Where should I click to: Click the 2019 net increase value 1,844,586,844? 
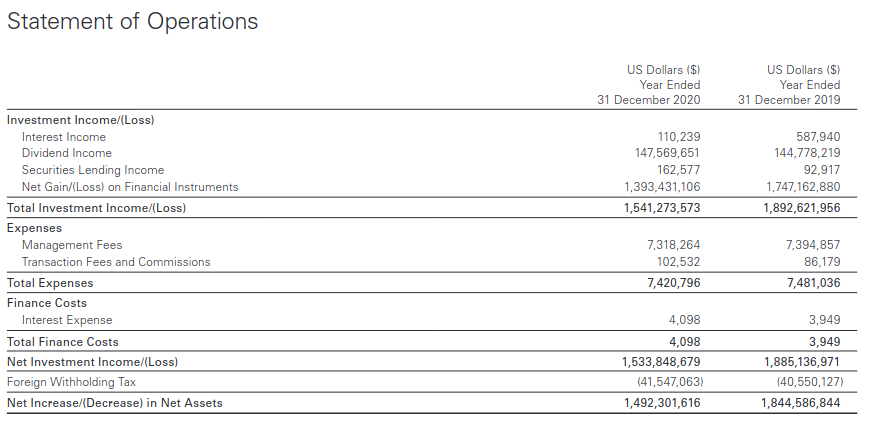tap(802, 403)
